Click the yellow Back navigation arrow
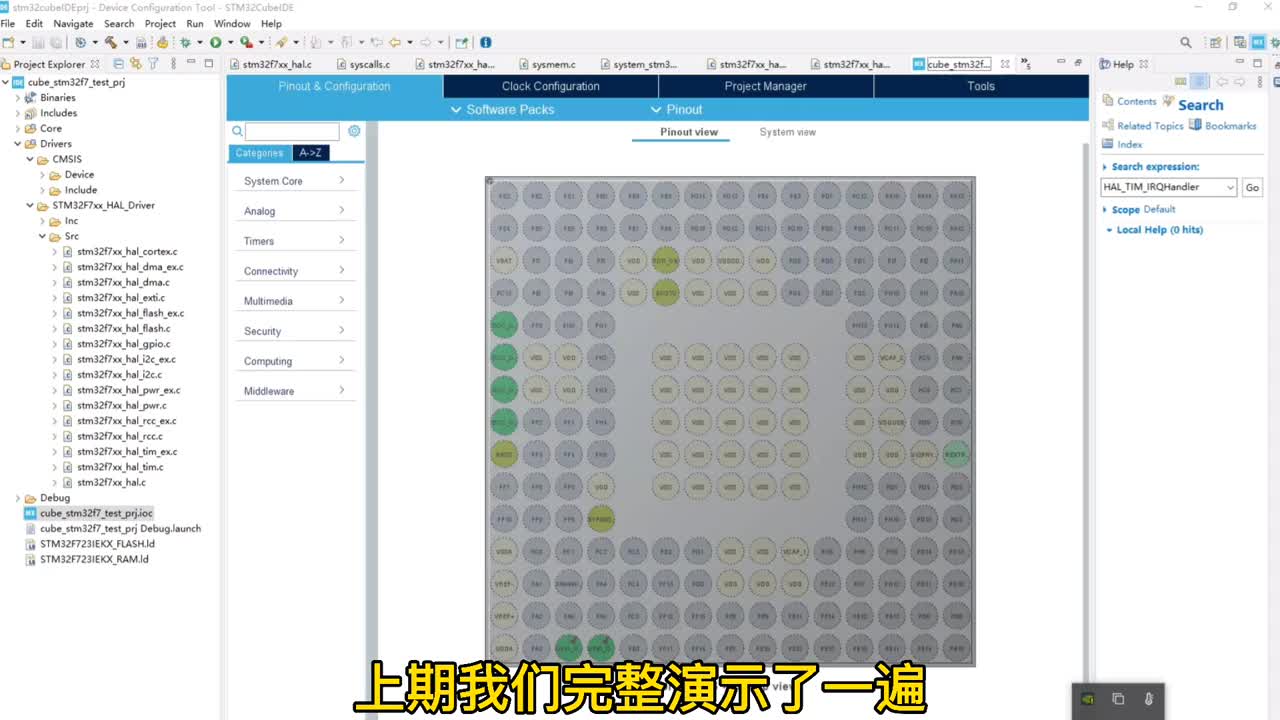The height and width of the screenshot is (720, 1280). 395,42
